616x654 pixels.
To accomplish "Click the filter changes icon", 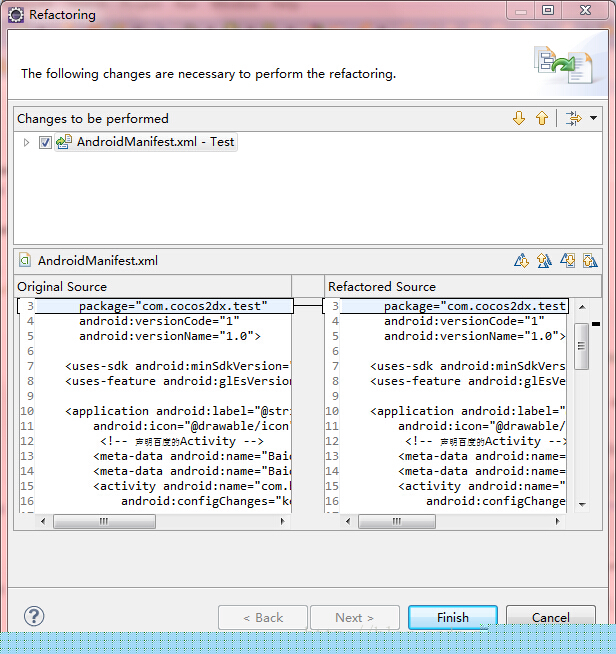I will [x=573, y=118].
